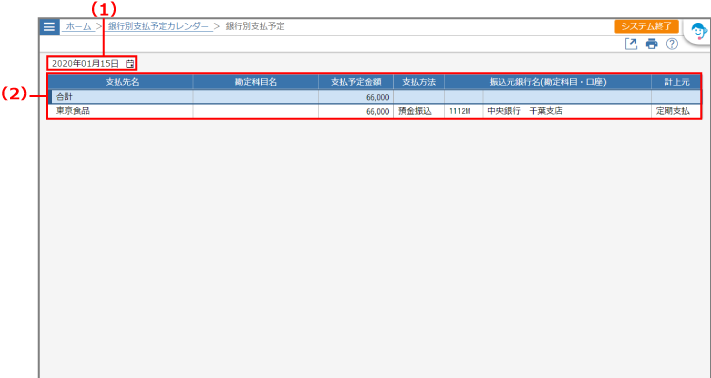Open the hamburger main menu
The height and width of the screenshot is (378, 711).
(x=49, y=27)
